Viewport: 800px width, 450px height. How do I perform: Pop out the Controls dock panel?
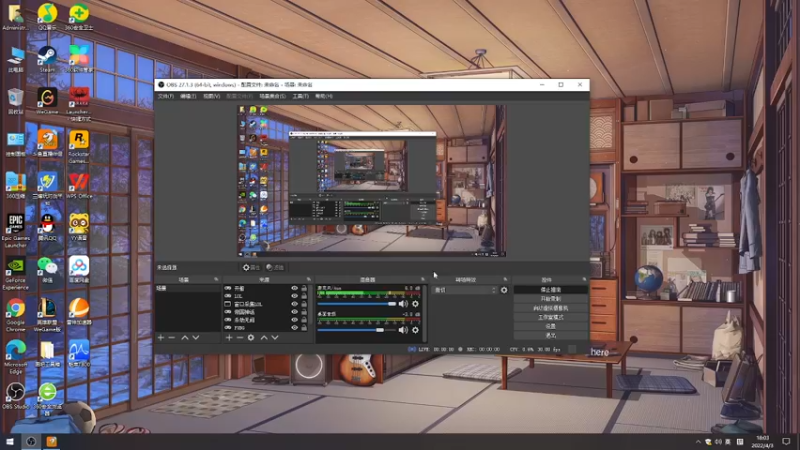click(x=585, y=280)
